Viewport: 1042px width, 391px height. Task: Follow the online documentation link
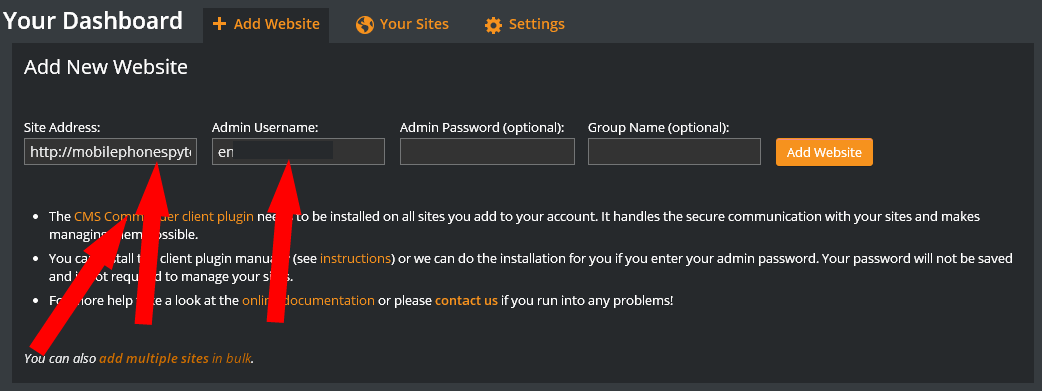point(308,301)
